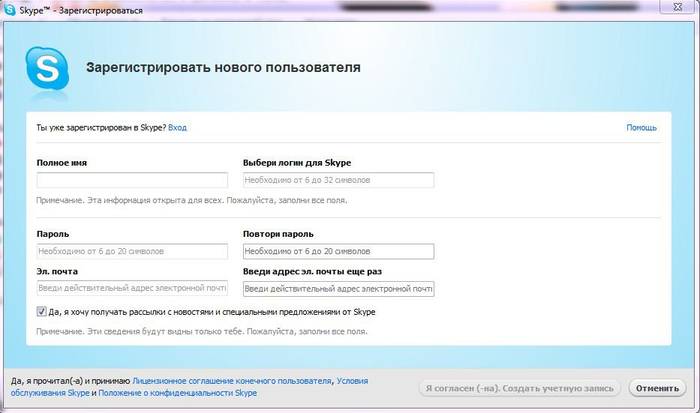
Task: Uncheck the Skype newsletter subscription checkbox
Action: point(41,312)
